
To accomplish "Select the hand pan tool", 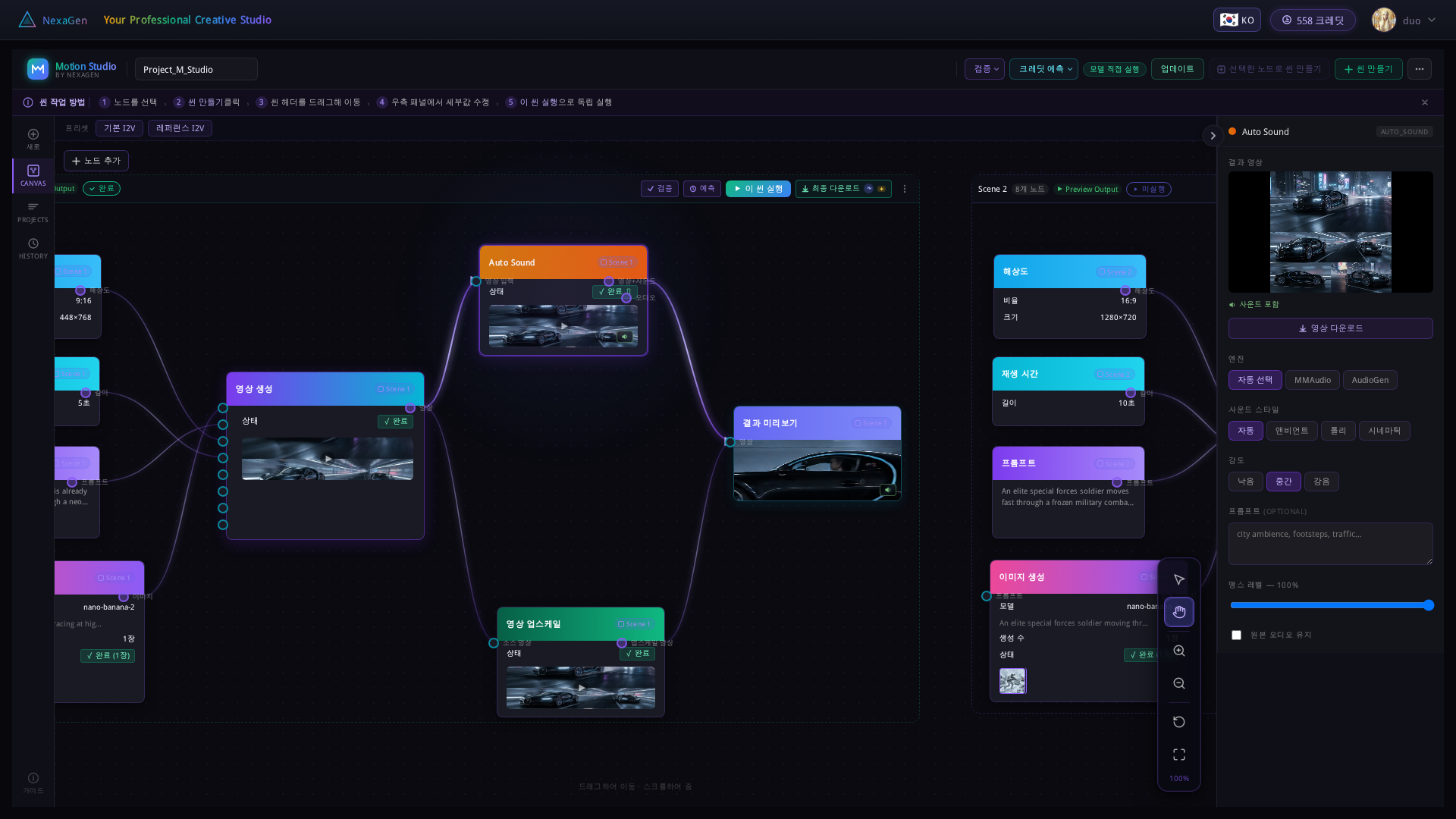I will 1179,612.
